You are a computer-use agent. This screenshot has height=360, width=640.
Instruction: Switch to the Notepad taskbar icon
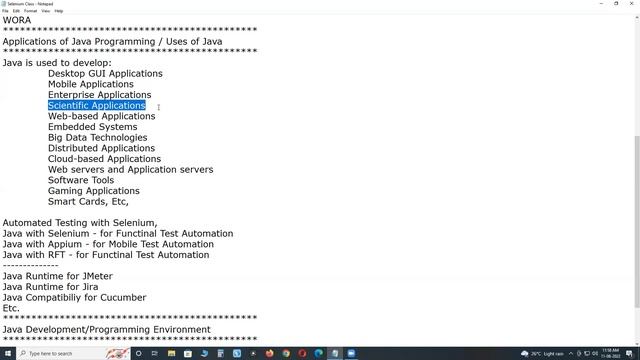point(335,353)
